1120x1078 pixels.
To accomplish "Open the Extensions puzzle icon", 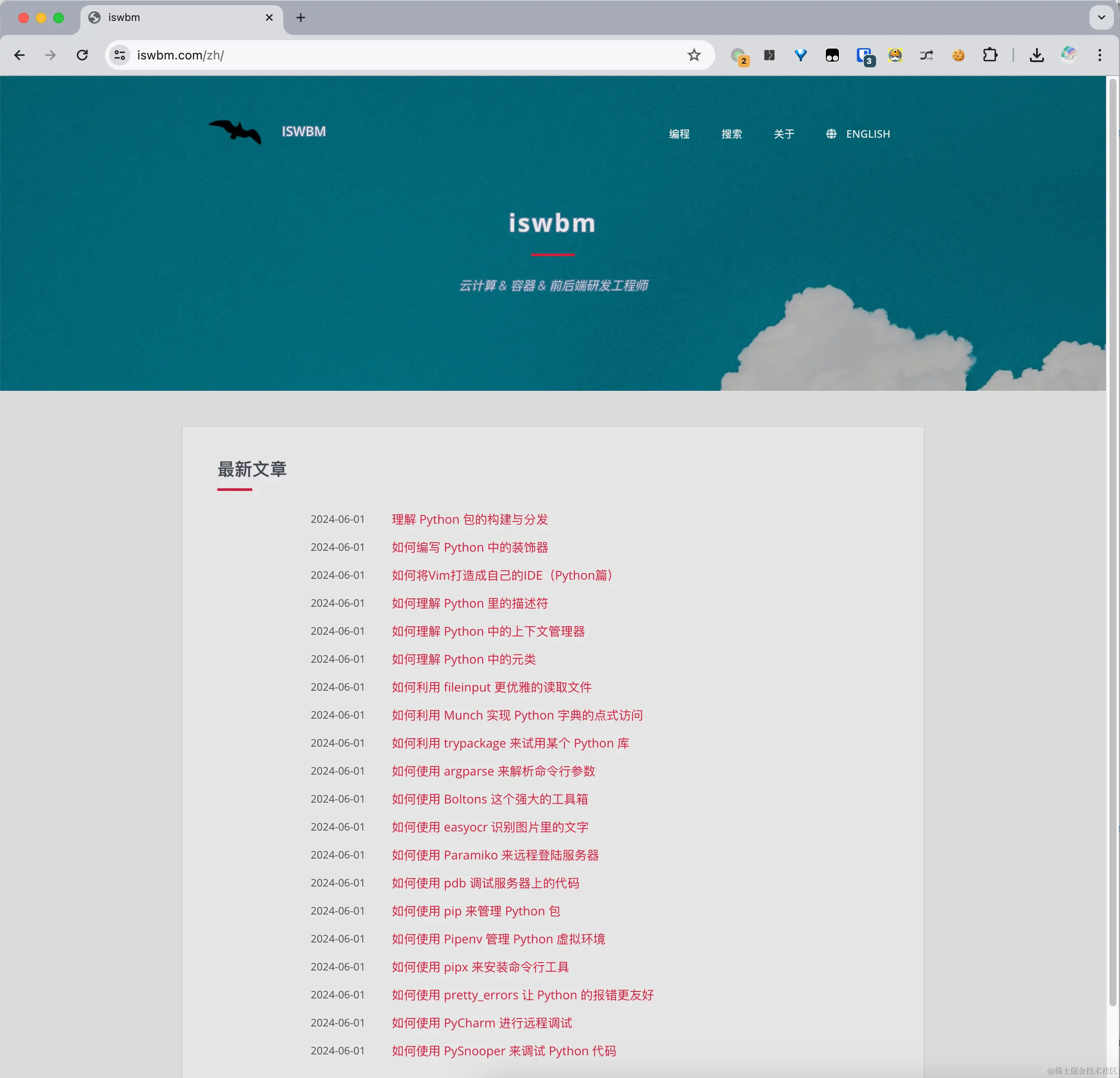I will (x=990, y=55).
